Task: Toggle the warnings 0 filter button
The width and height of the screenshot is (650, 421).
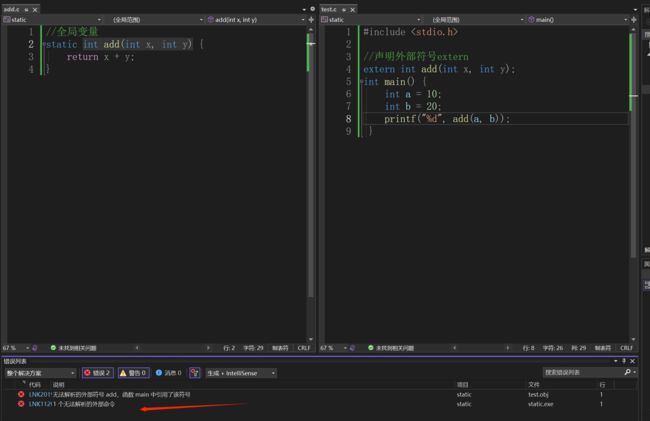Action: [x=133, y=373]
